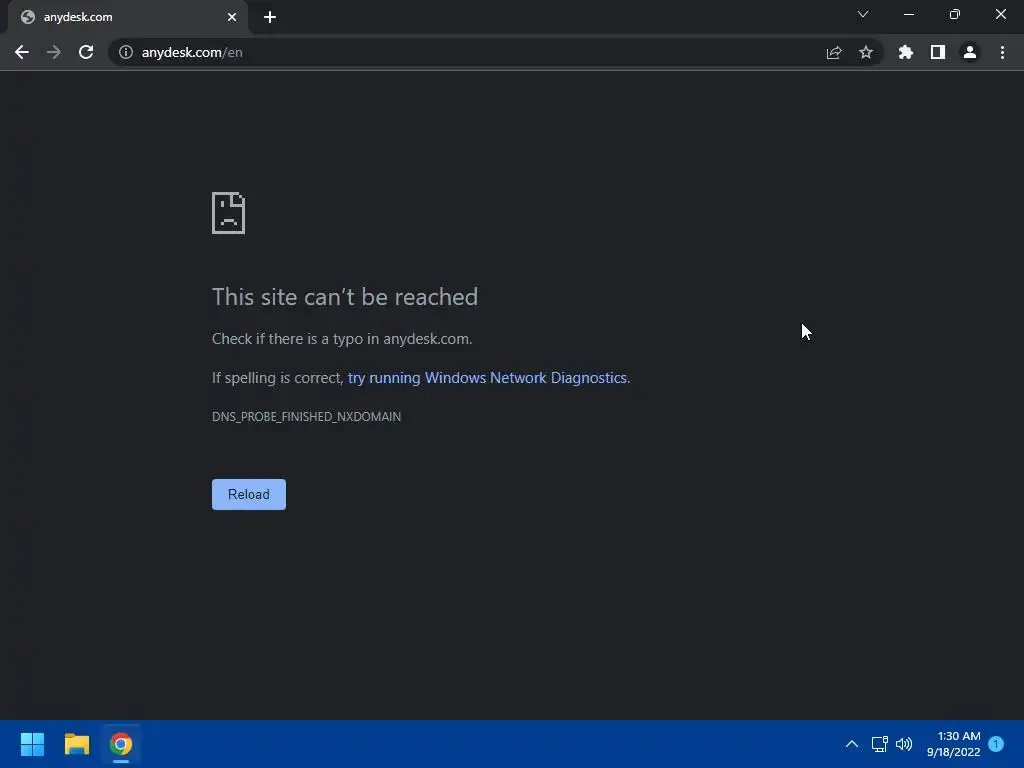1024x768 pixels.
Task: Click the blue Reload button
Action: click(249, 494)
